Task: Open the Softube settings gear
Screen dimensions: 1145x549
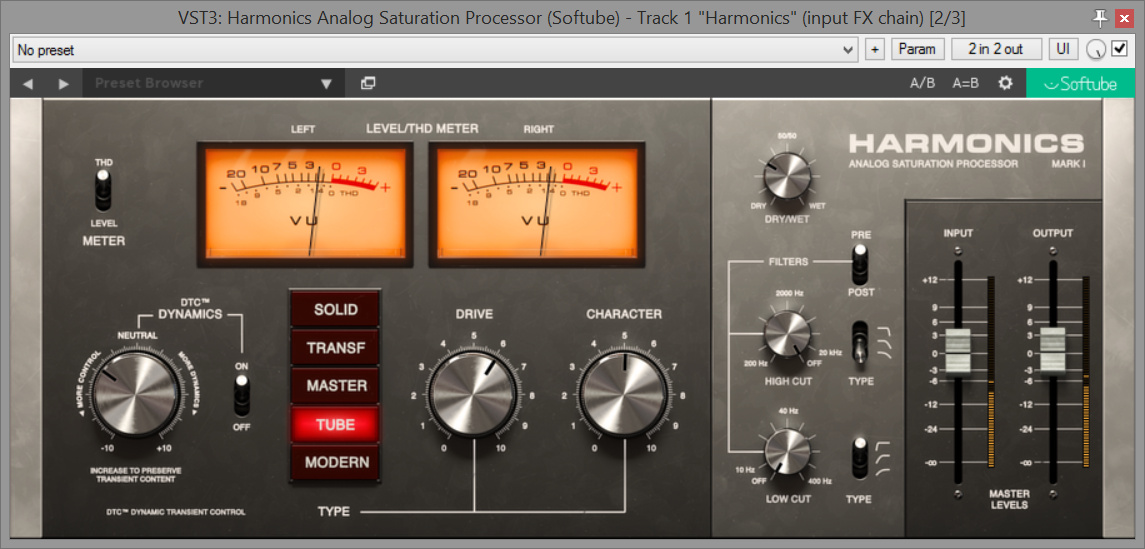Action: pos(1006,83)
